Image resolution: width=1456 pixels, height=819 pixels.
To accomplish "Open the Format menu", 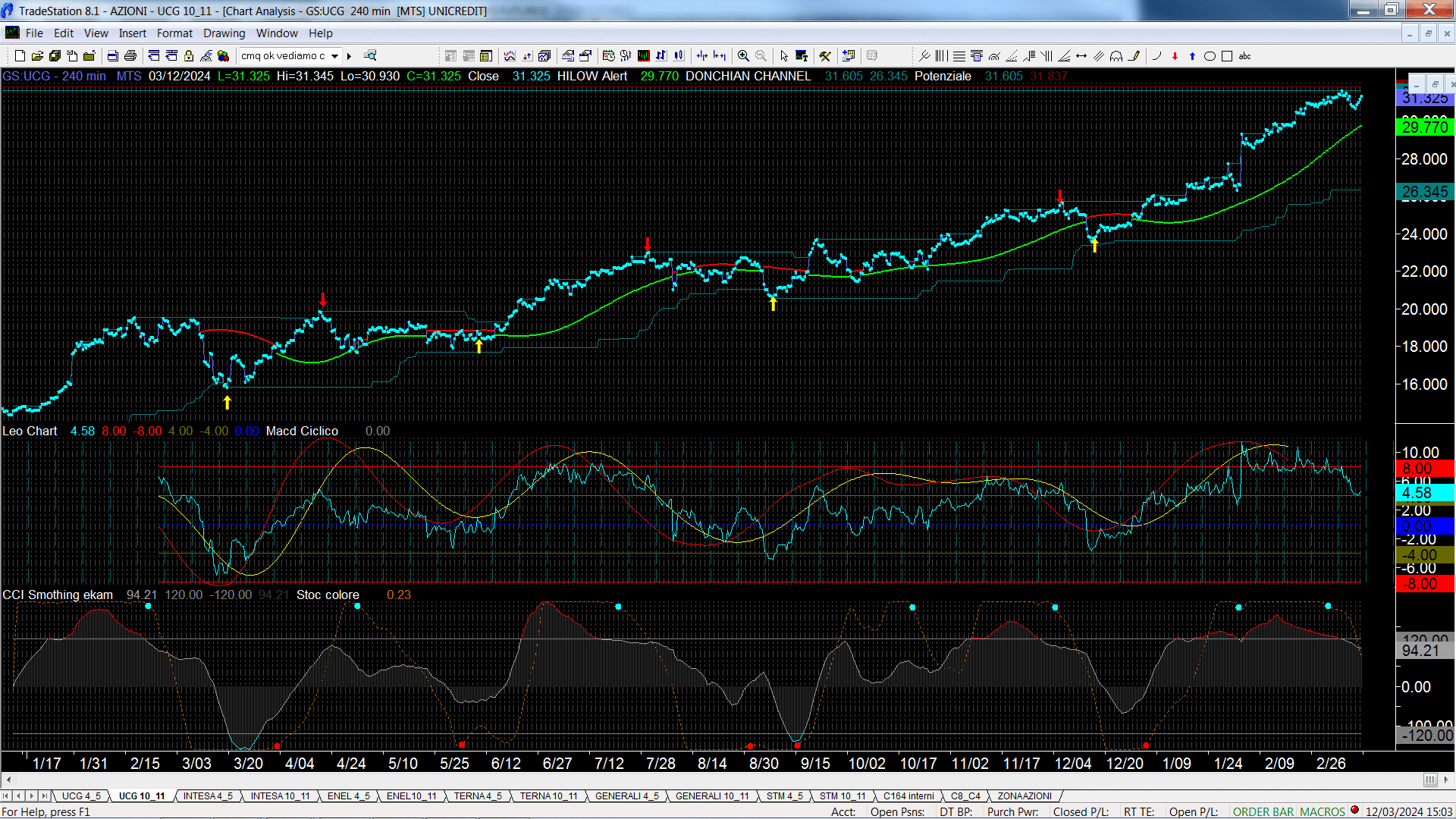I will (x=174, y=33).
